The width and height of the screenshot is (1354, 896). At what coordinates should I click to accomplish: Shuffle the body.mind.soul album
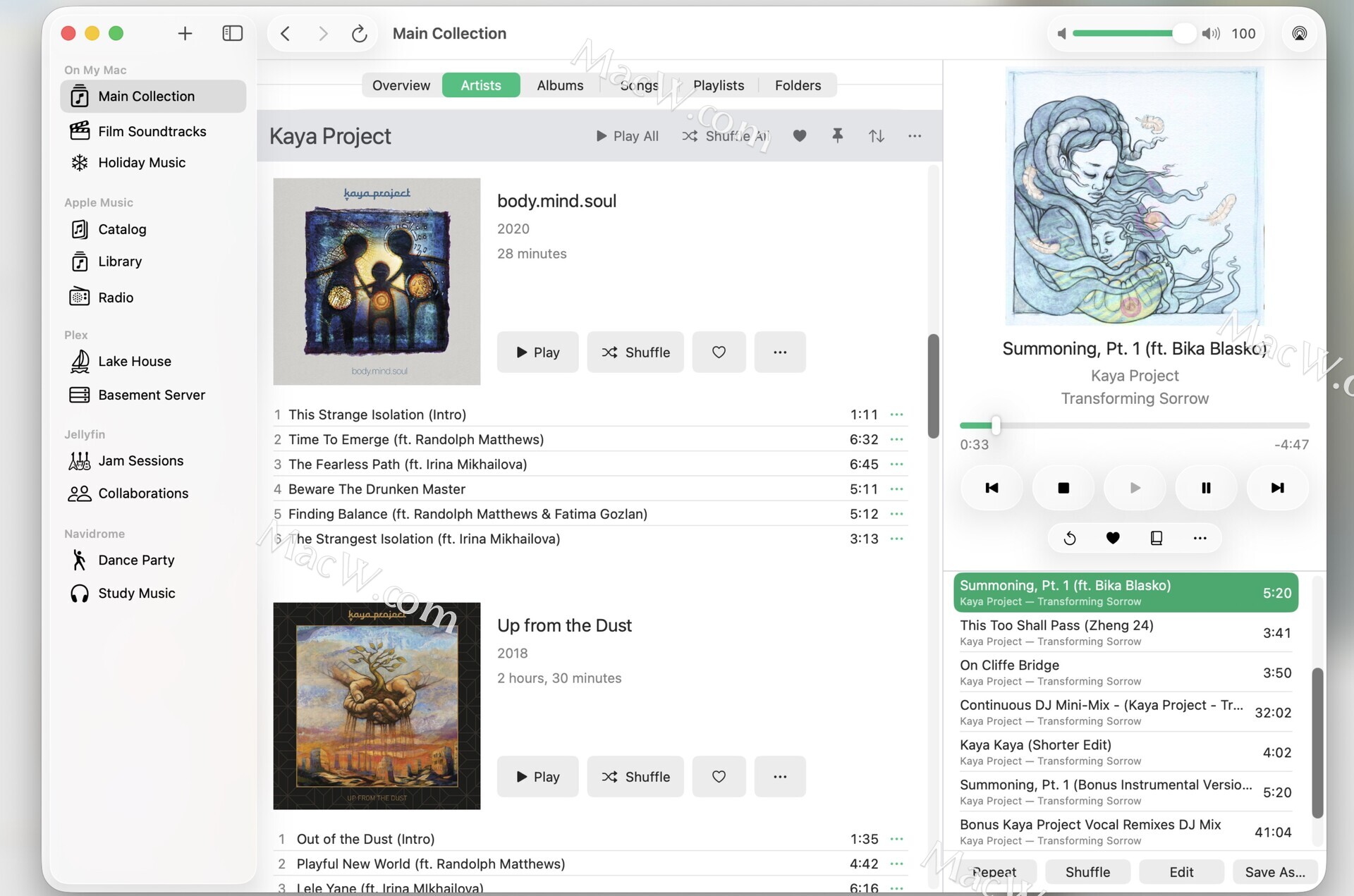[x=635, y=352]
